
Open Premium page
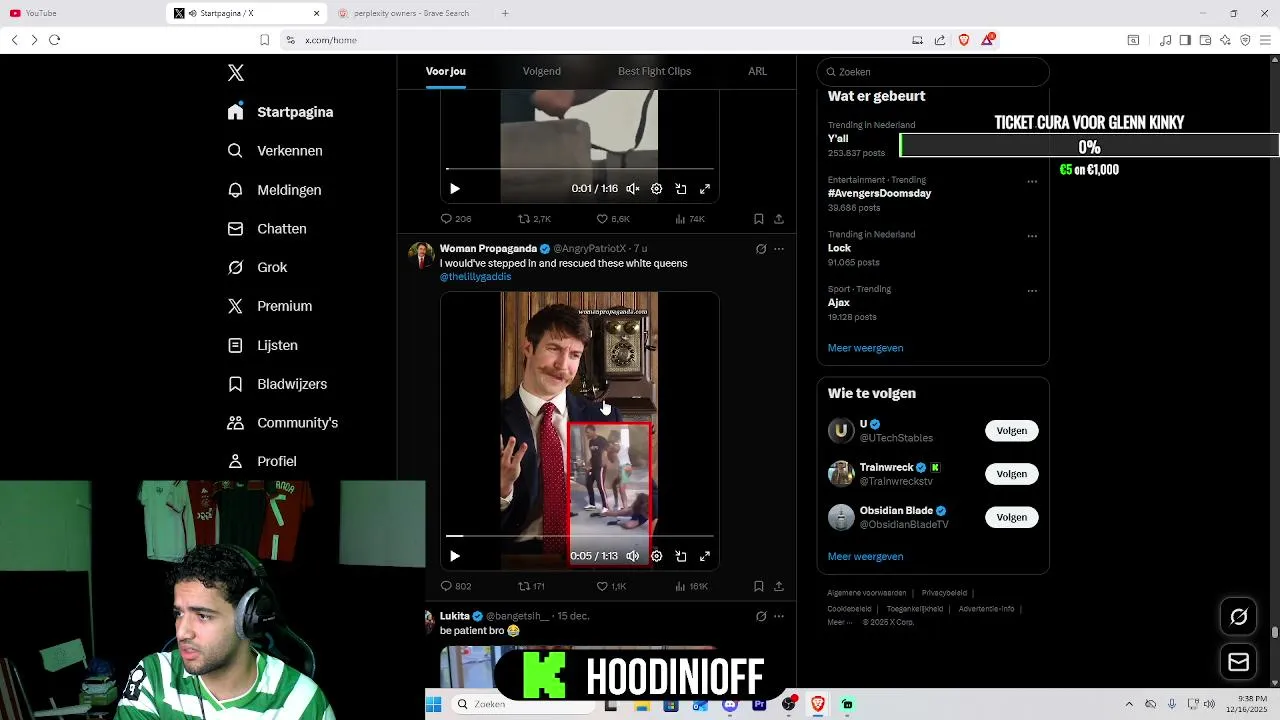pyautogui.click(x=270, y=306)
